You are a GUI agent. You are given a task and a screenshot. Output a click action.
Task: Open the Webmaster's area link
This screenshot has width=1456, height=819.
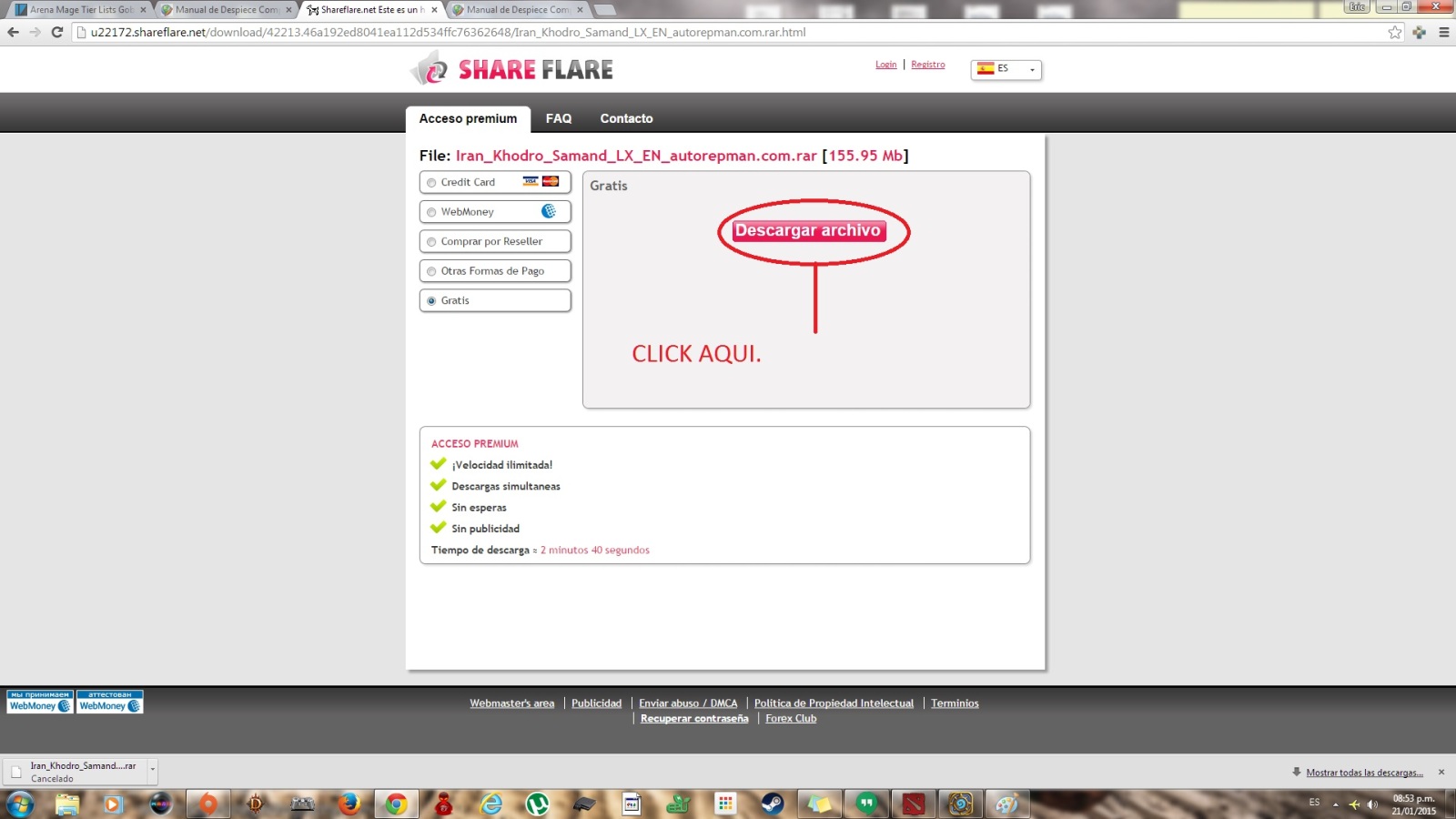(x=511, y=703)
